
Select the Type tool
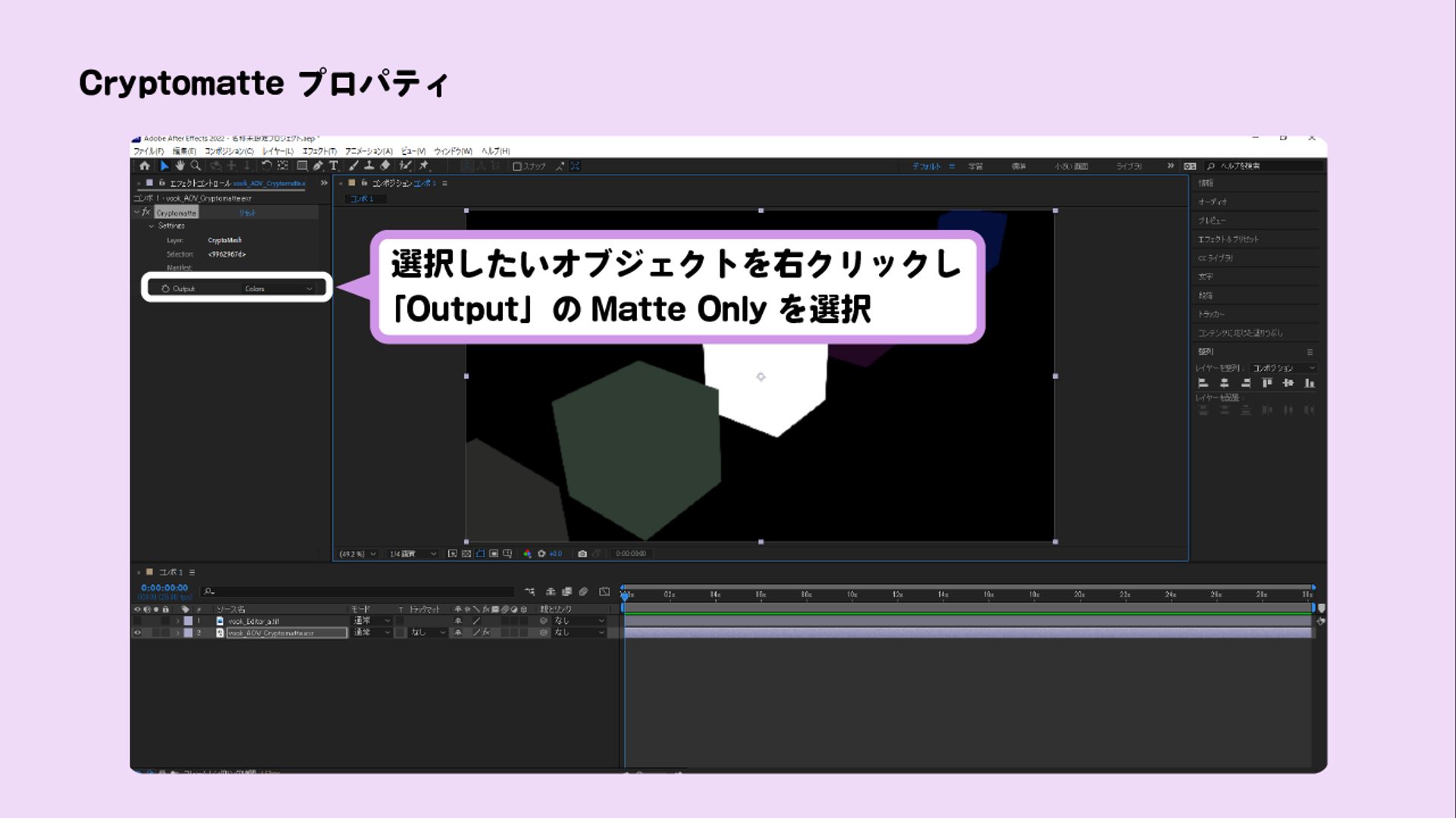334,167
